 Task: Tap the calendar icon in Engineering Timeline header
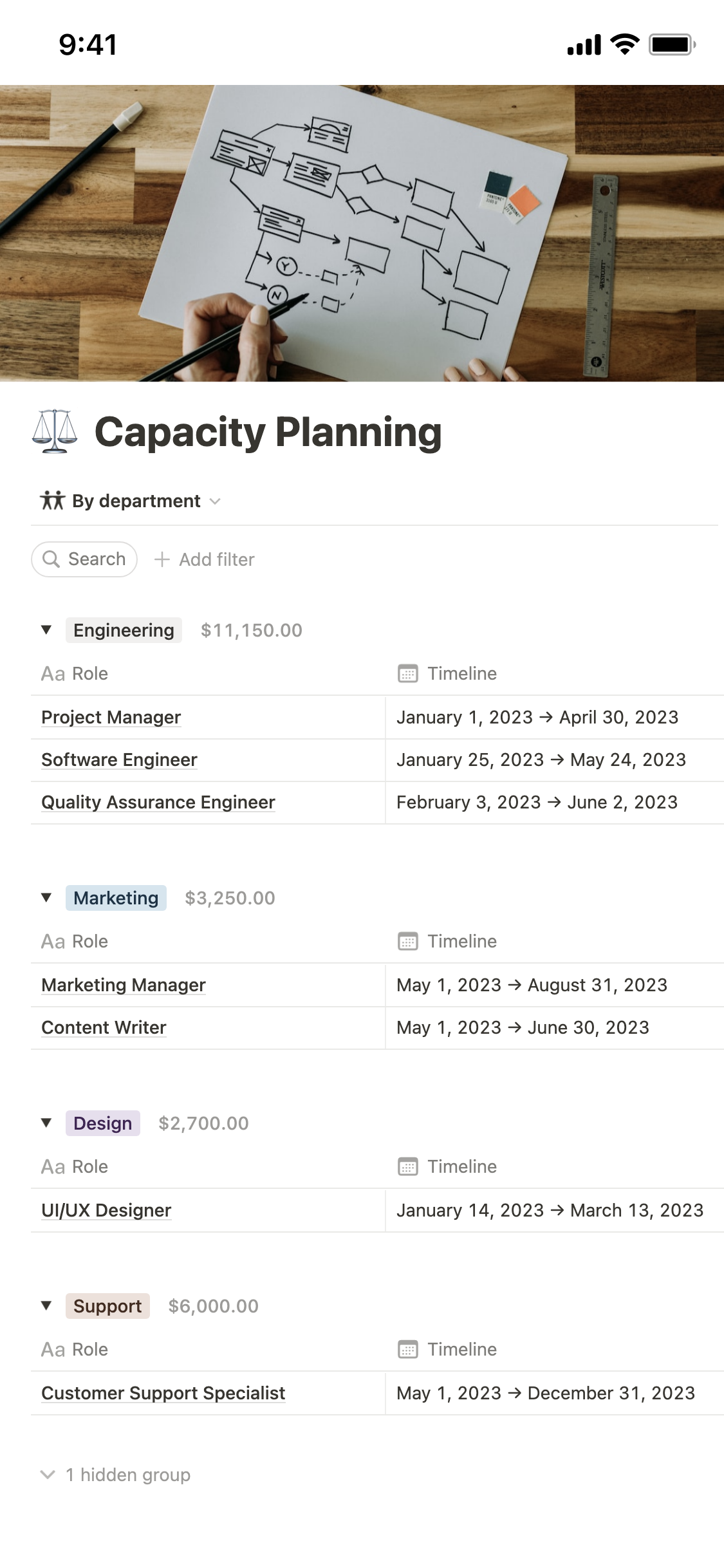tap(408, 674)
